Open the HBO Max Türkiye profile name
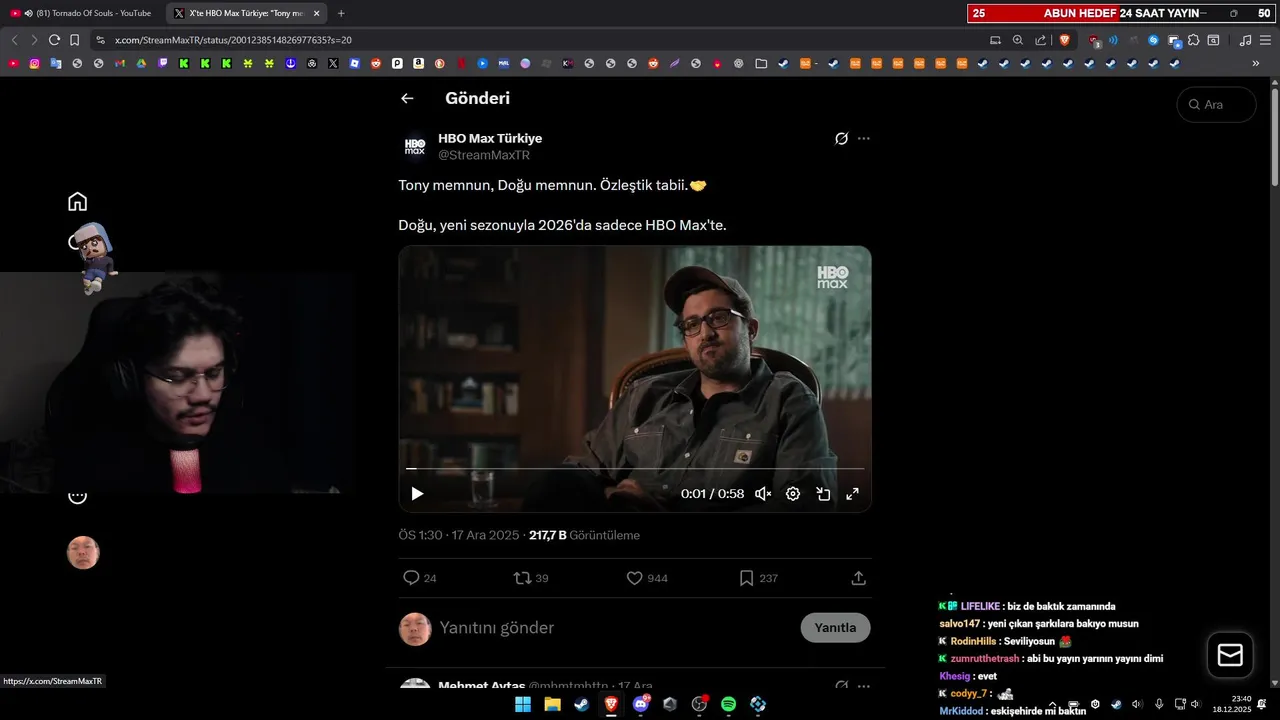1280x720 pixels. pos(490,138)
